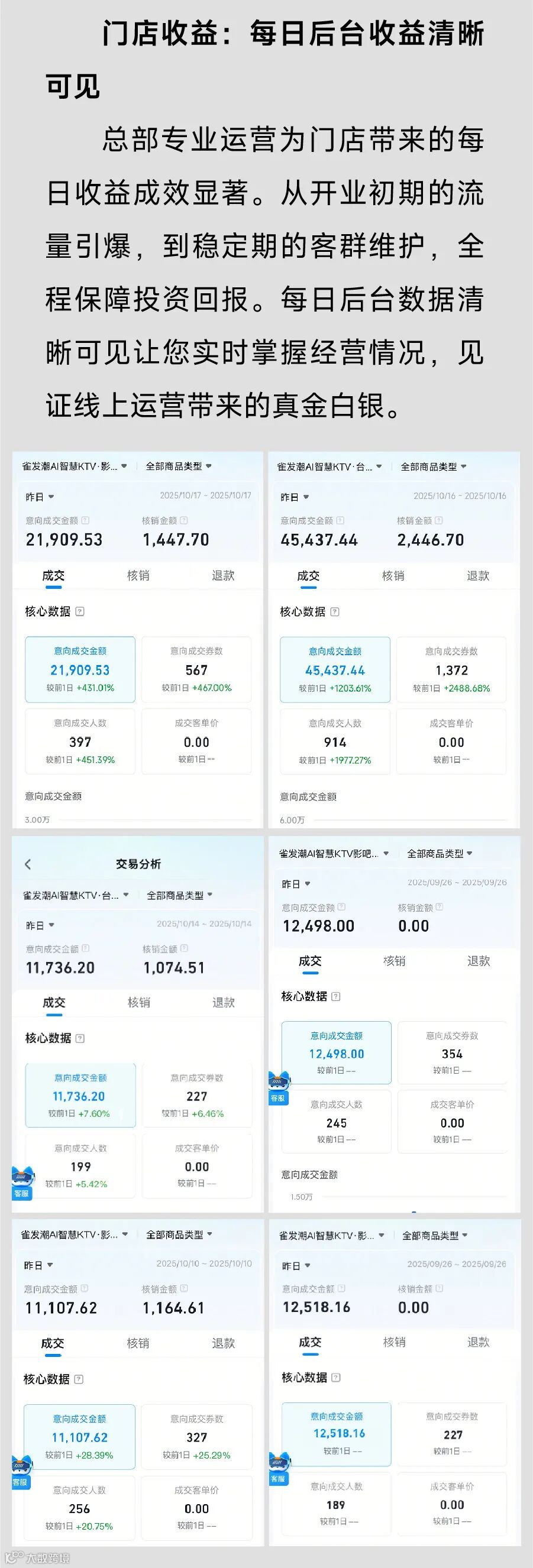533x1568 pixels.
Task: Select 意向成交人数 card showing 199
Action: point(80,1165)
